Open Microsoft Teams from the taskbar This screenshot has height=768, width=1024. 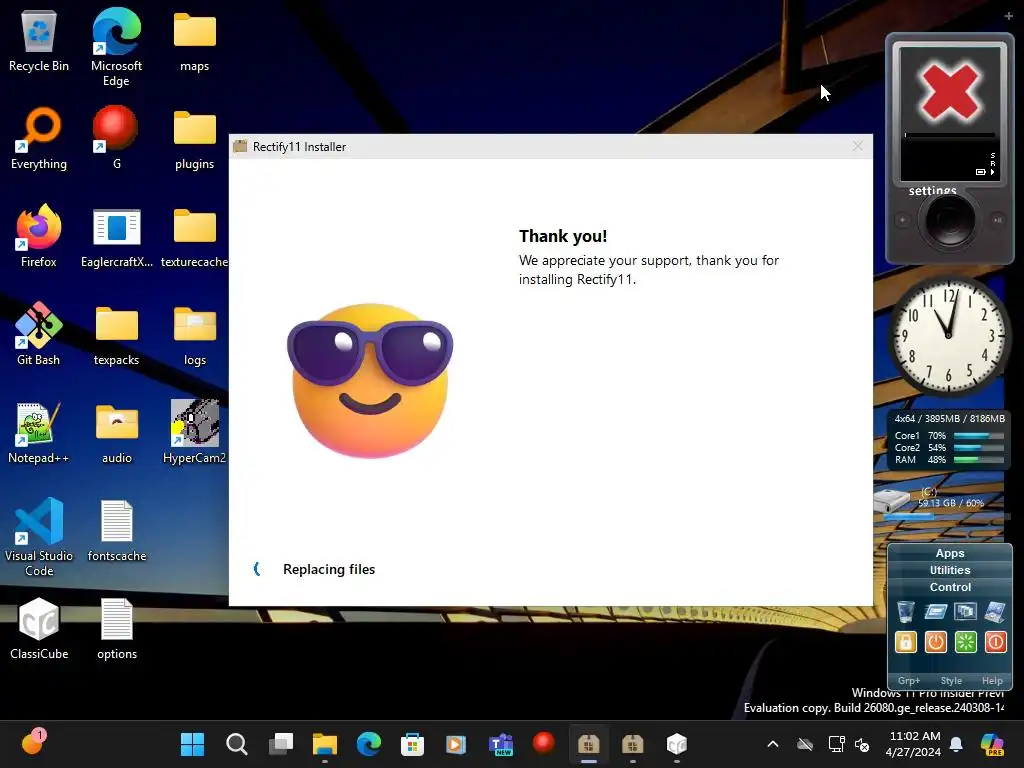500,744
